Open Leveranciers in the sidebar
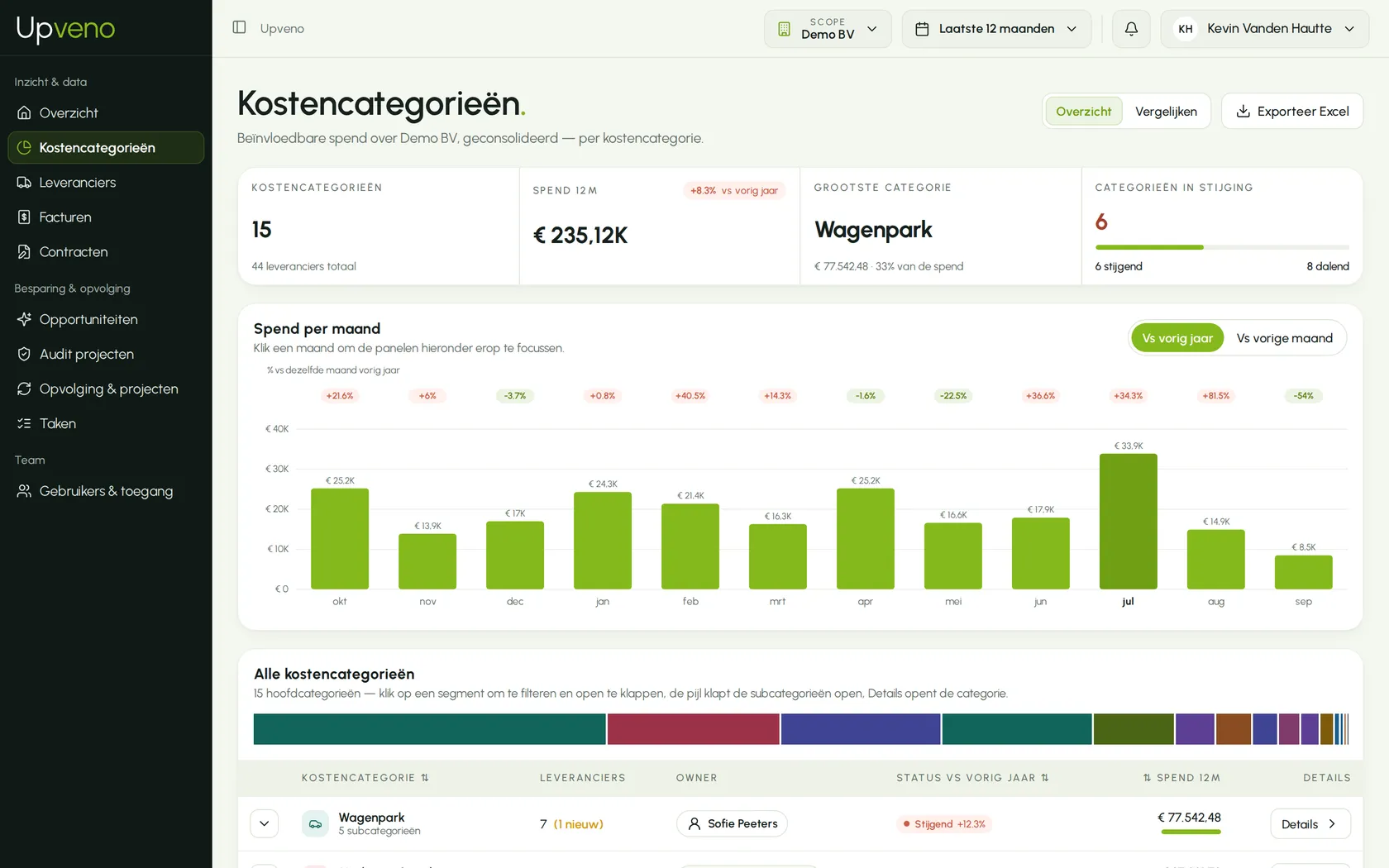Viewport: 1389px width, 868px height. tap(106, 182)
